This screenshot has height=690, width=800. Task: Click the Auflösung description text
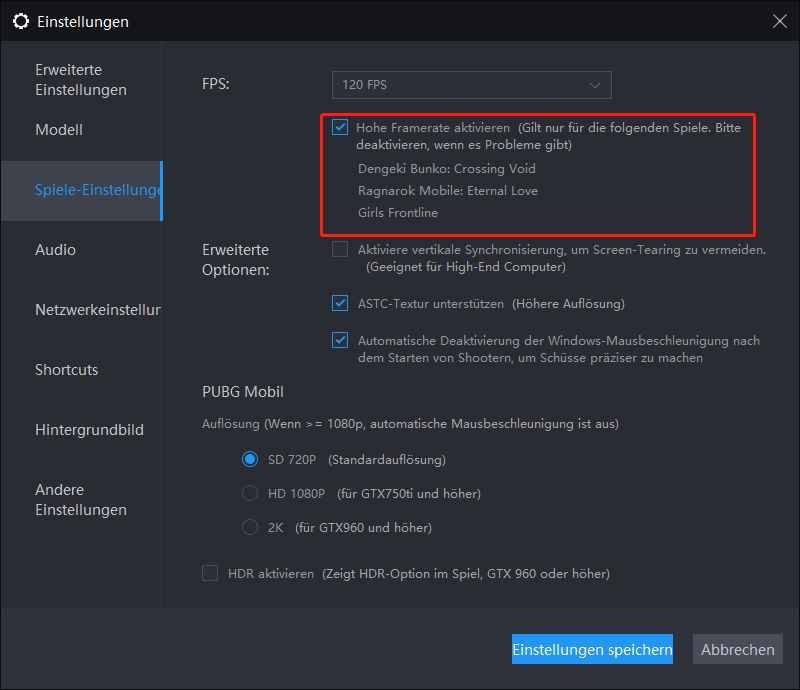[410, 424]
